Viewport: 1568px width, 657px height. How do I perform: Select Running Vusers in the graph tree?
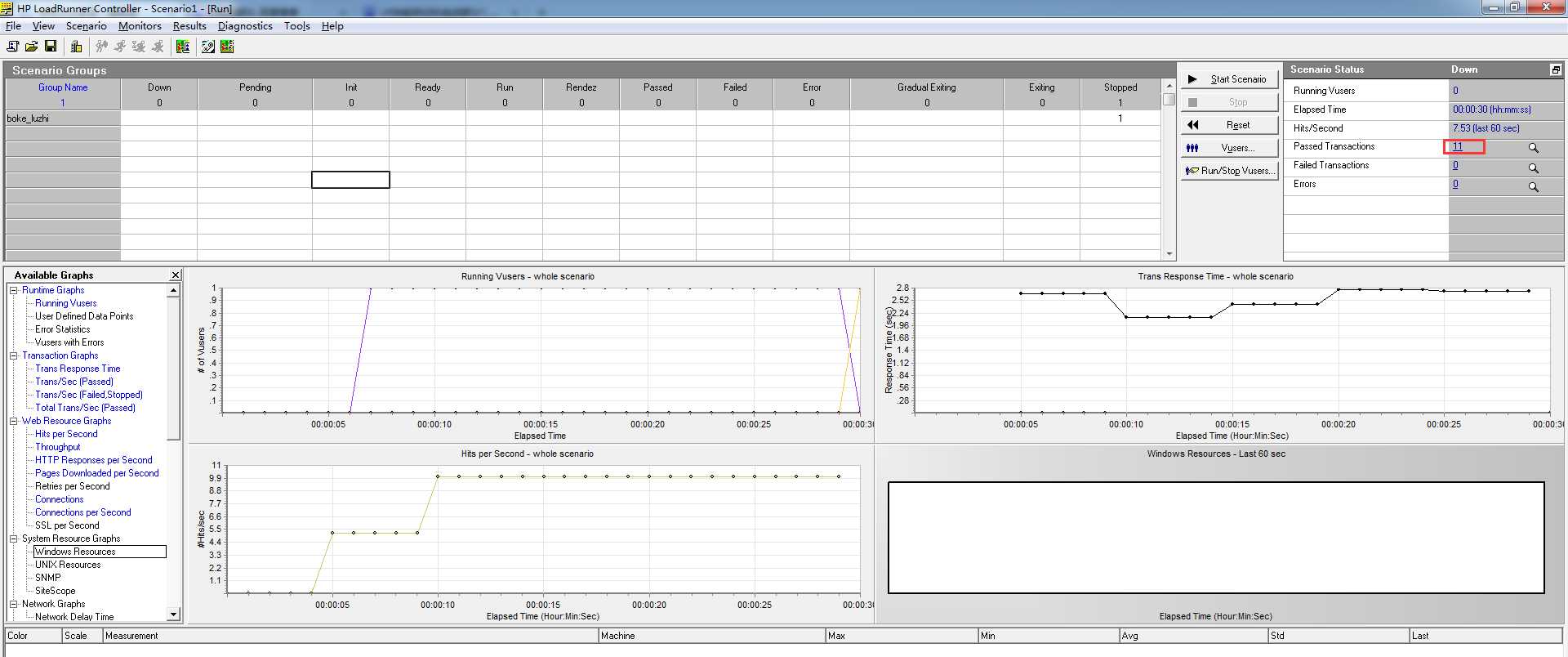click(x=65, y=303)
